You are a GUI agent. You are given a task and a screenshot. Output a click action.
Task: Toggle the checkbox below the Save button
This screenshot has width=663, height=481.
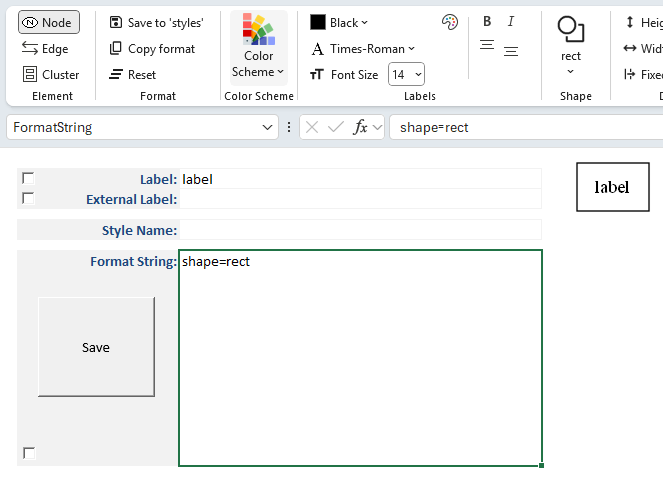coord(28,453)
